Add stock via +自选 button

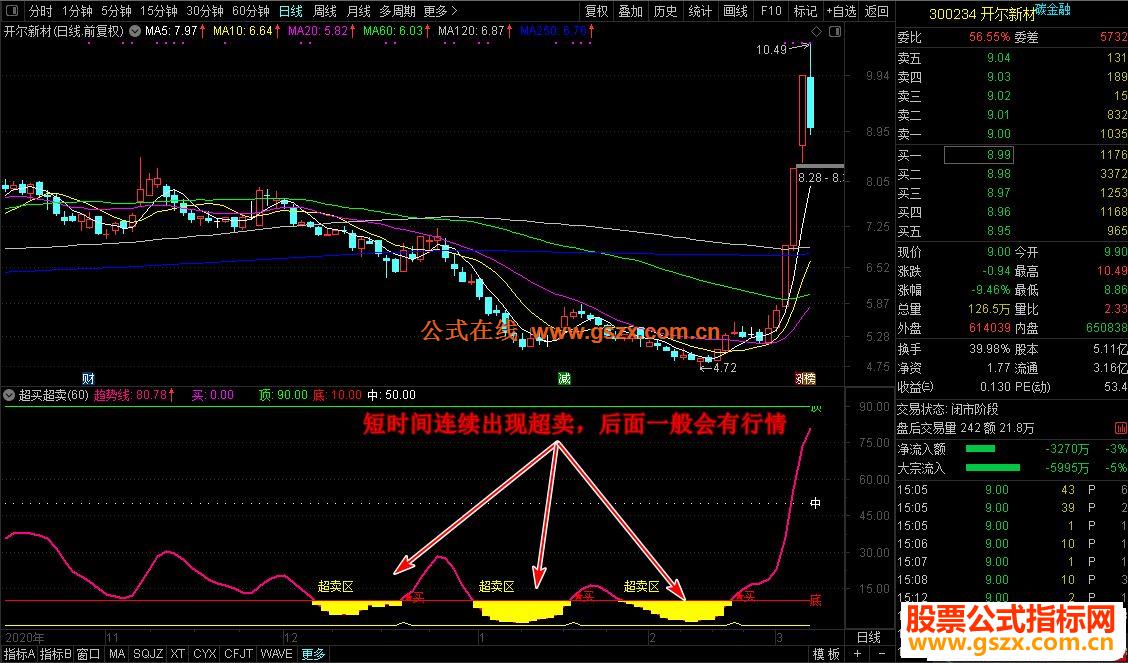point(841,11)
